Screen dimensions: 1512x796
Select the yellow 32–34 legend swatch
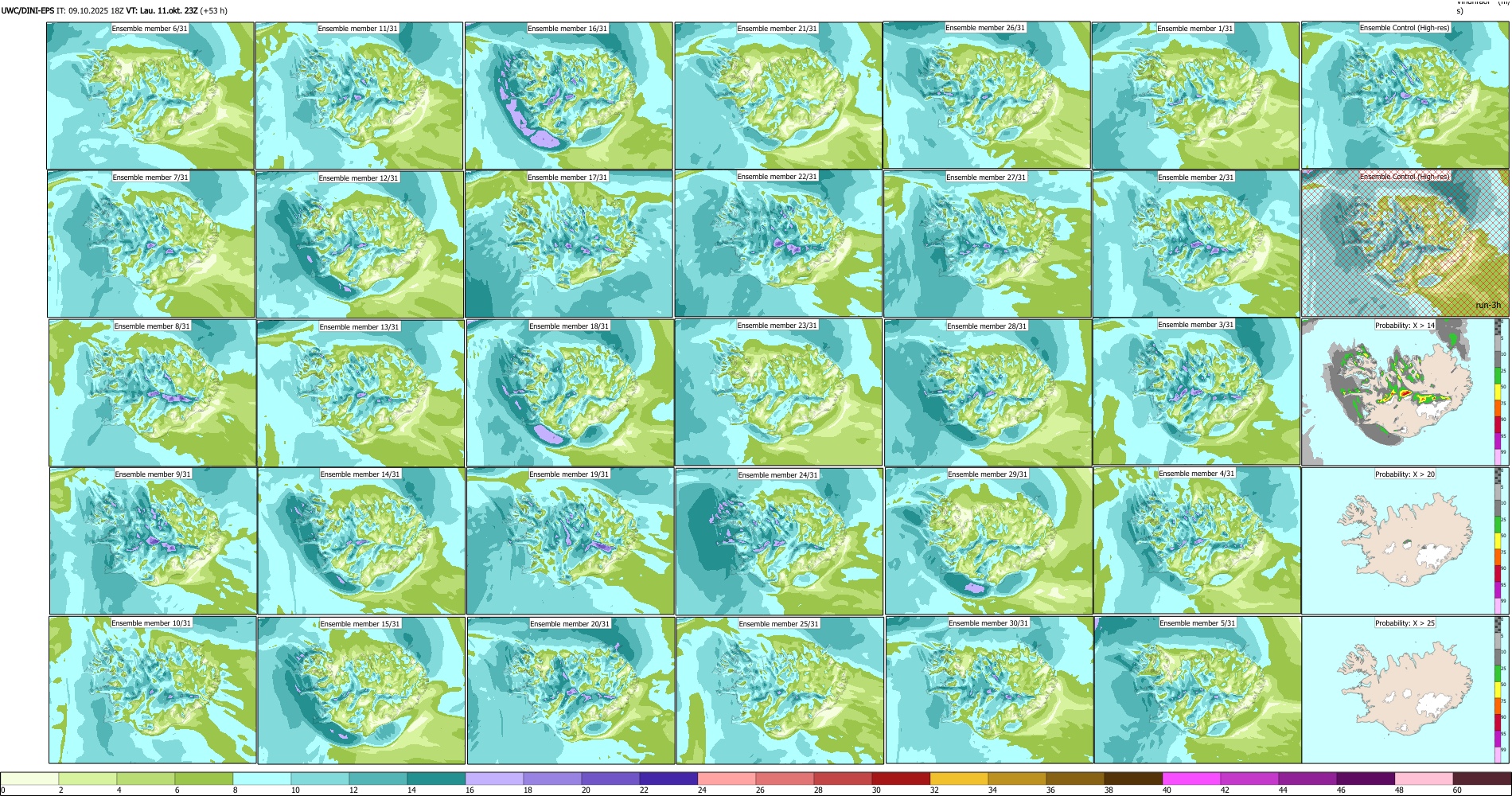[x=959, y=778]
